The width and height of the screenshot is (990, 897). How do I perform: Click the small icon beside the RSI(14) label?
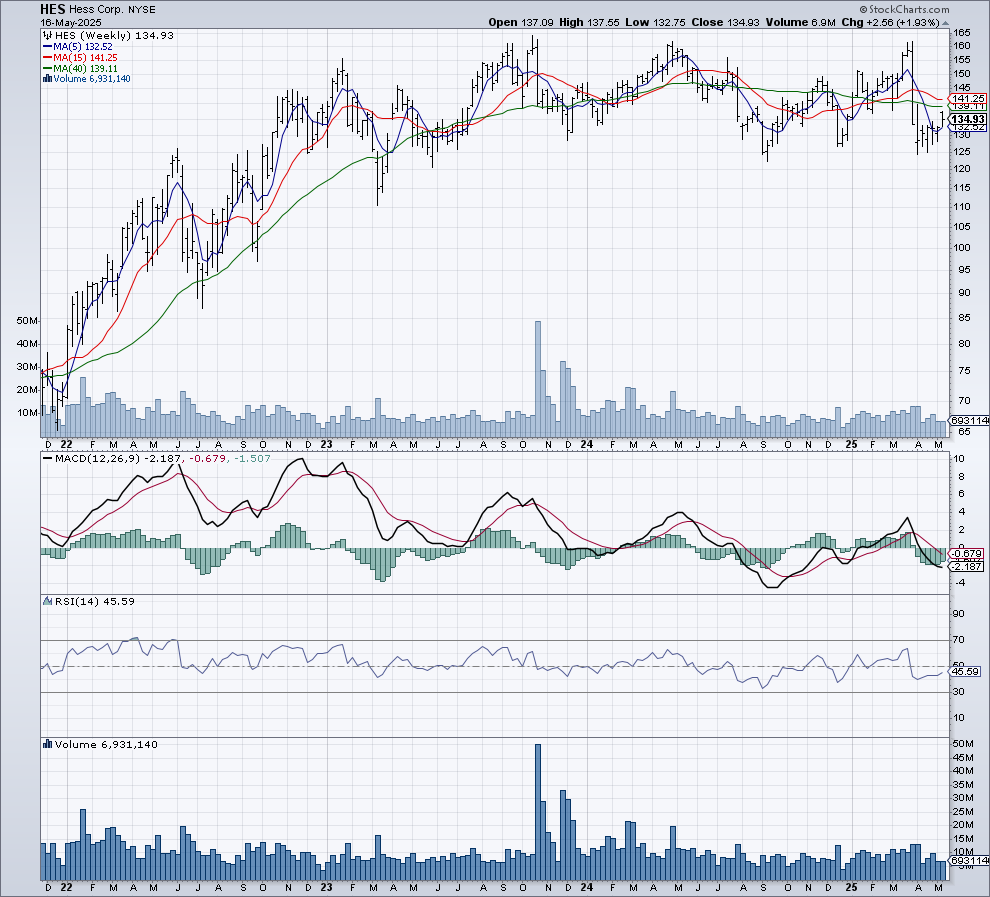[47, 601]
